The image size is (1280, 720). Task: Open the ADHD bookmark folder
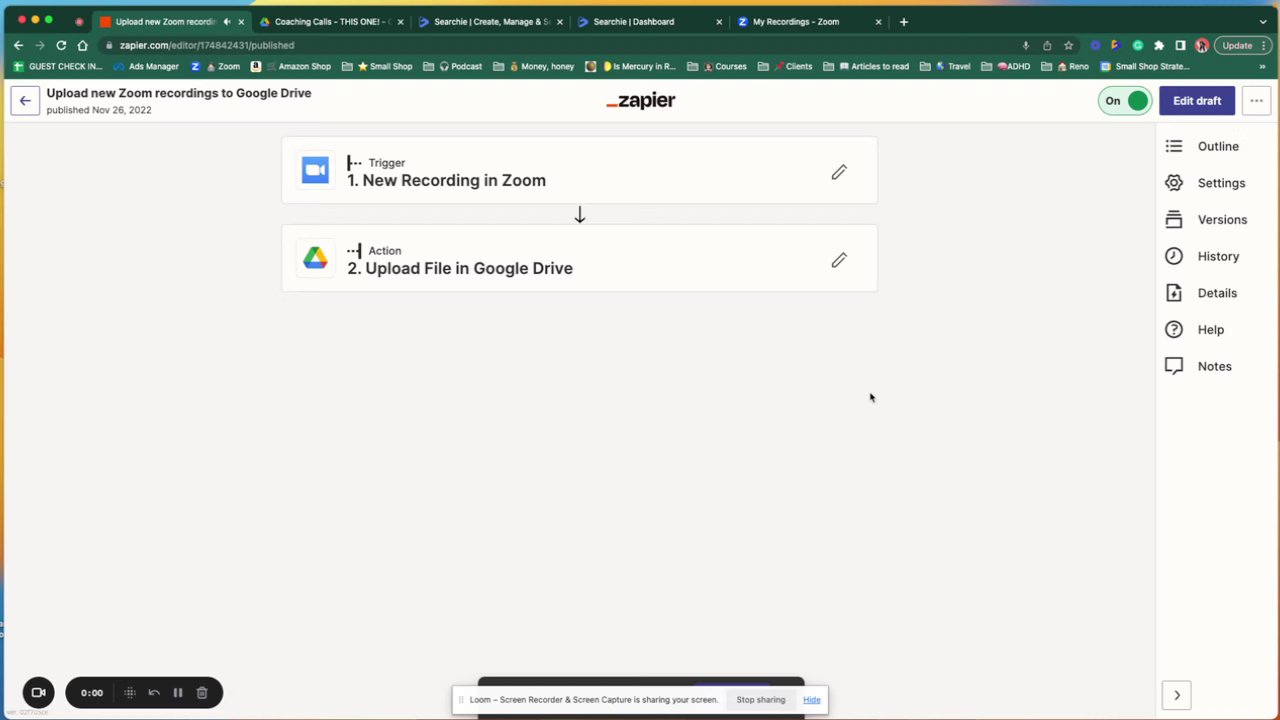1005,66
